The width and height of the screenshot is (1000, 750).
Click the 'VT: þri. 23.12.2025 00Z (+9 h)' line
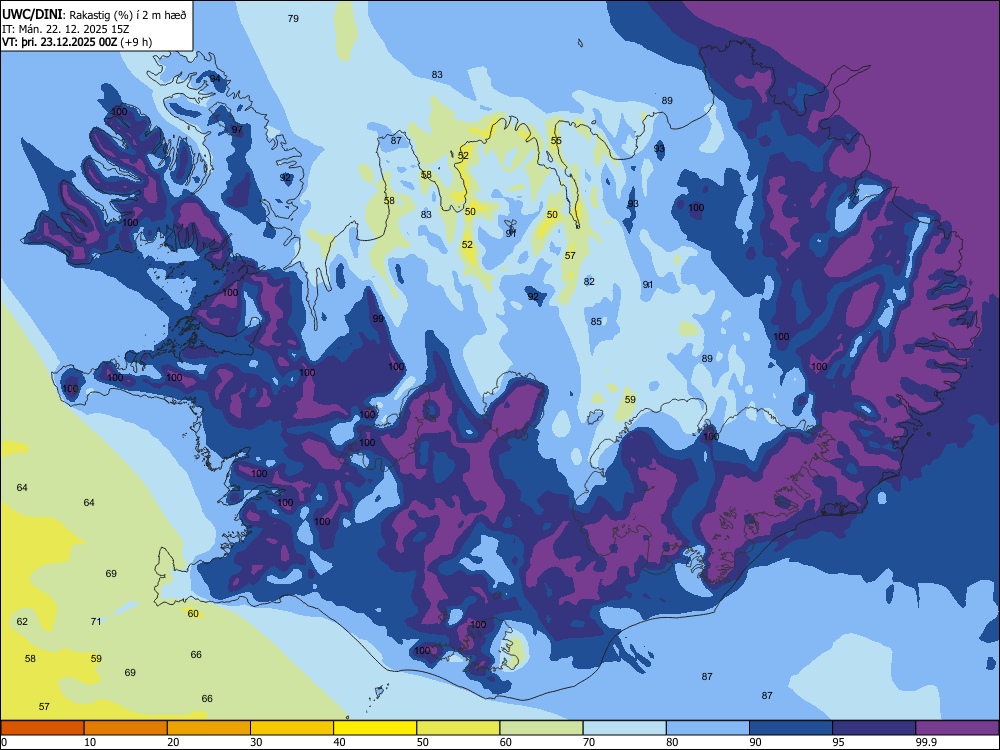coord(77,42)
